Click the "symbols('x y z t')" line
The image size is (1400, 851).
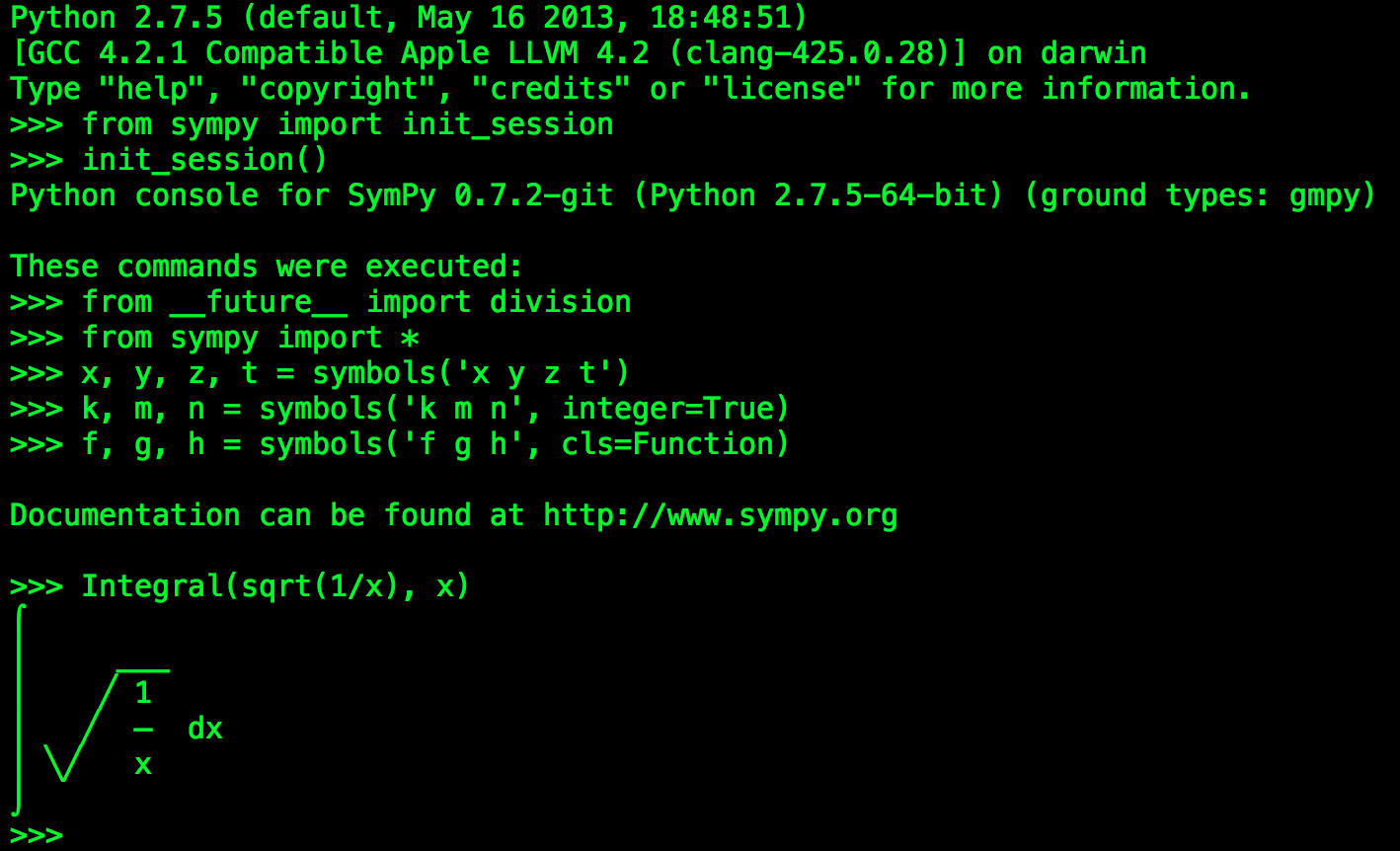[x=471, y=373]
